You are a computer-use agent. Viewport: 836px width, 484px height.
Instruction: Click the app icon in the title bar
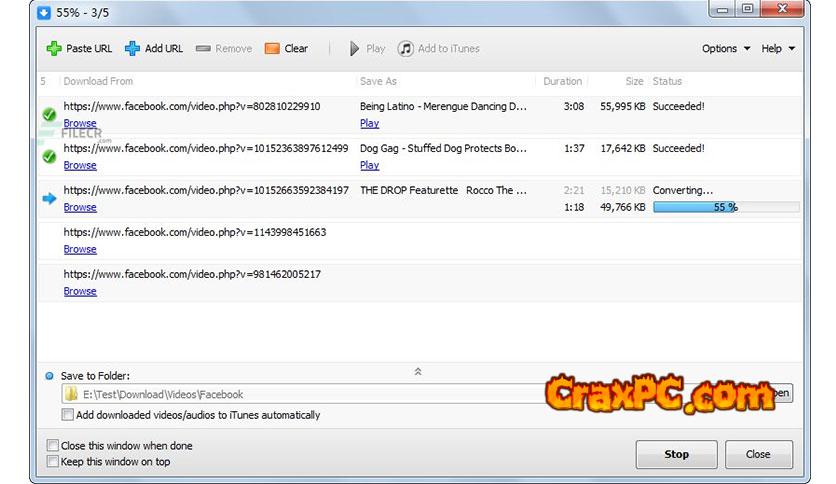(x=44, y=12)
